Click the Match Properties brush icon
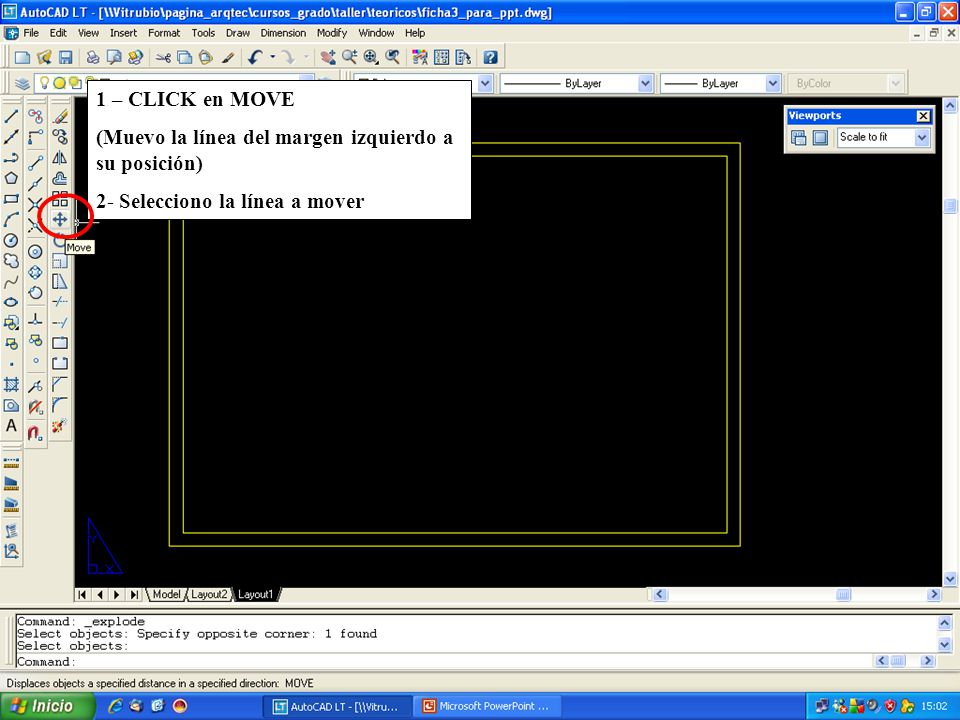 click(228, 58)
